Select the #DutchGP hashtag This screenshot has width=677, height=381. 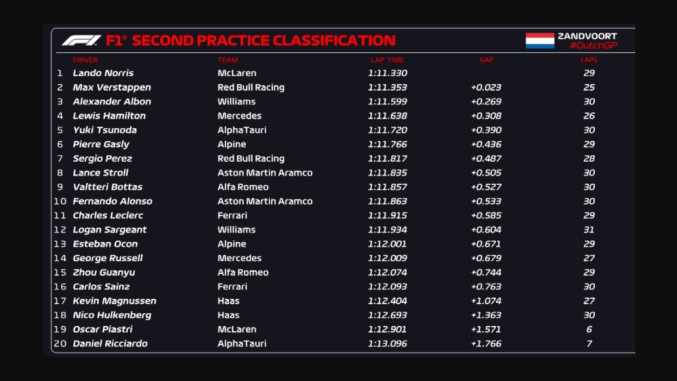pyautogui.click(x=593, y=45)
